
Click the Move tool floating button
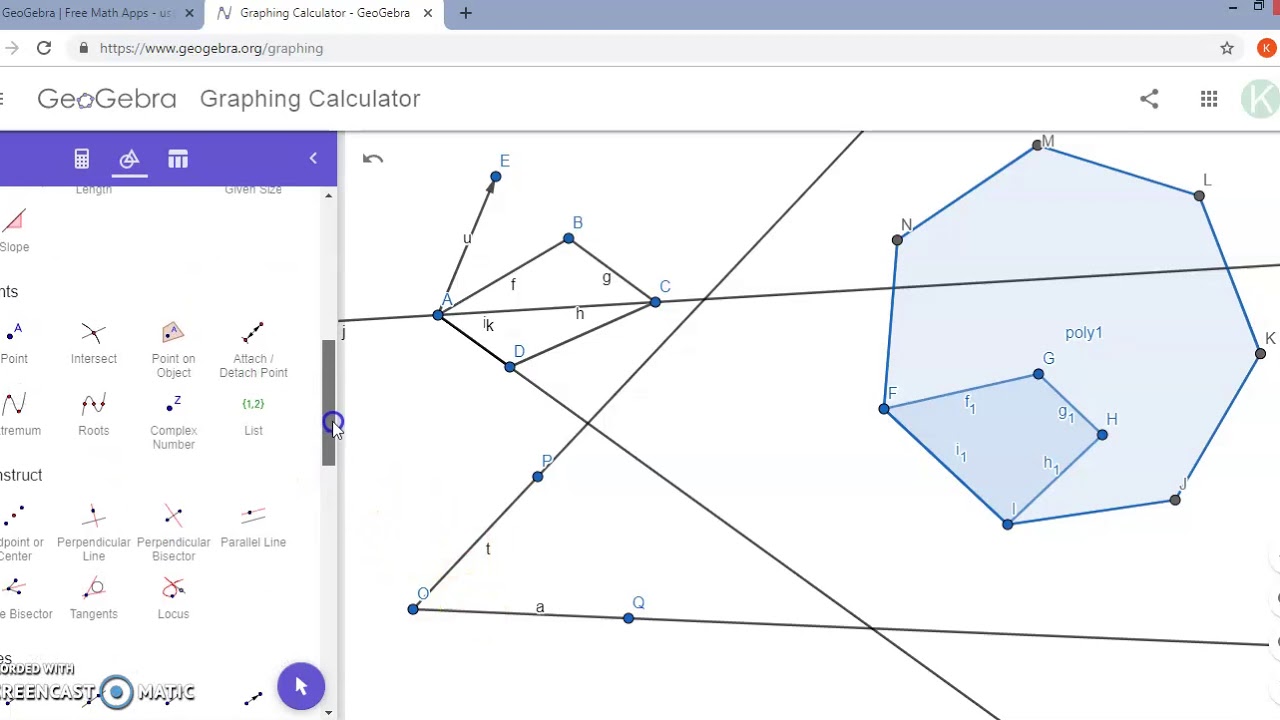pyautogui.click(x=301, y=686)
